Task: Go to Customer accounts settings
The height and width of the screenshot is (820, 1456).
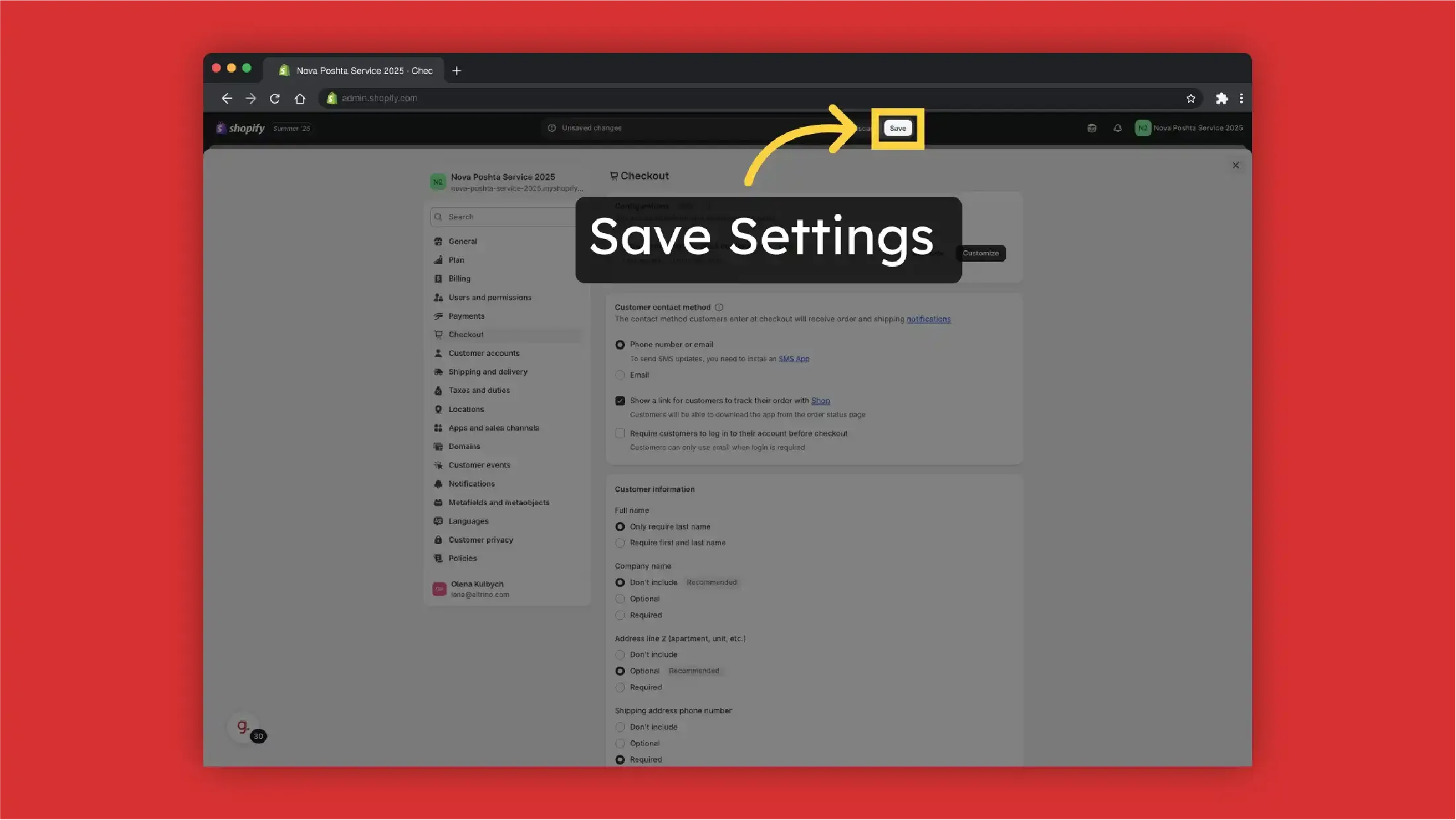Action: click(x=483, y=353)
